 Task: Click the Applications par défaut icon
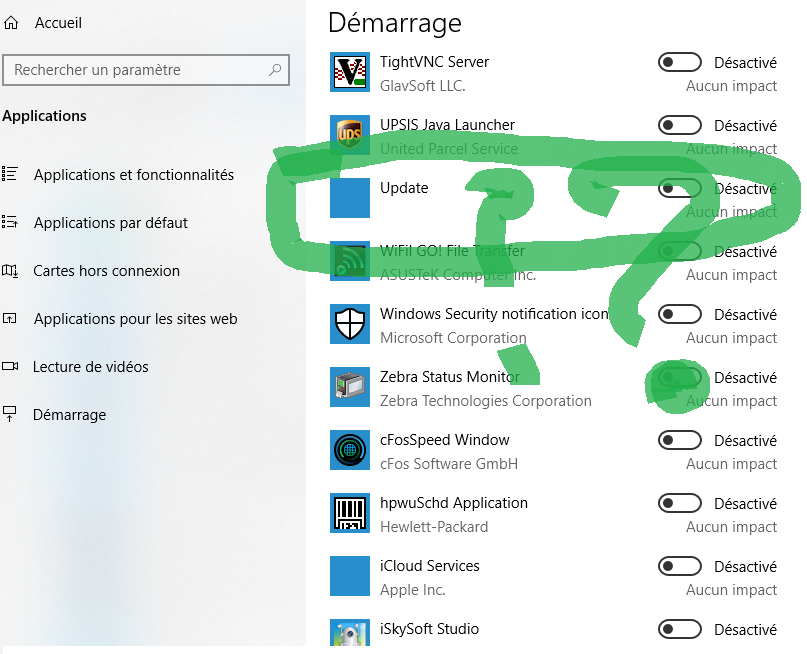tap(10, 222)
